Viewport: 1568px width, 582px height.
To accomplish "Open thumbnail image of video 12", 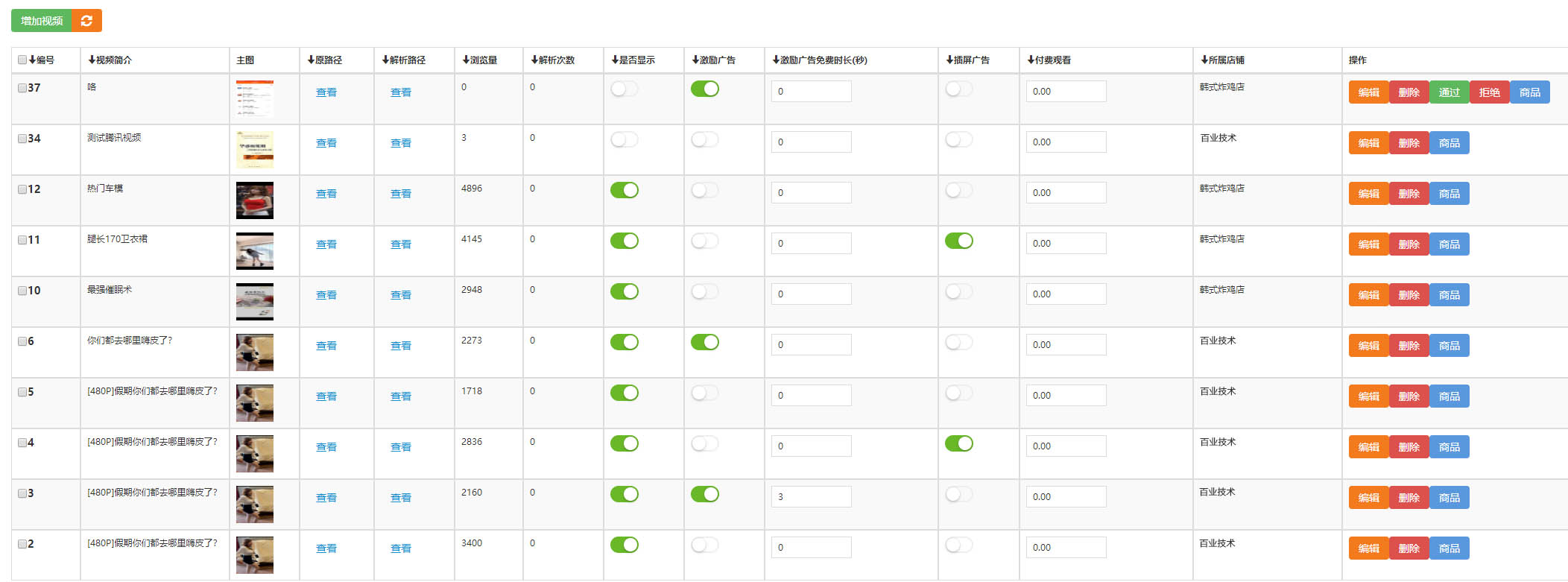I will coord(255,200).
